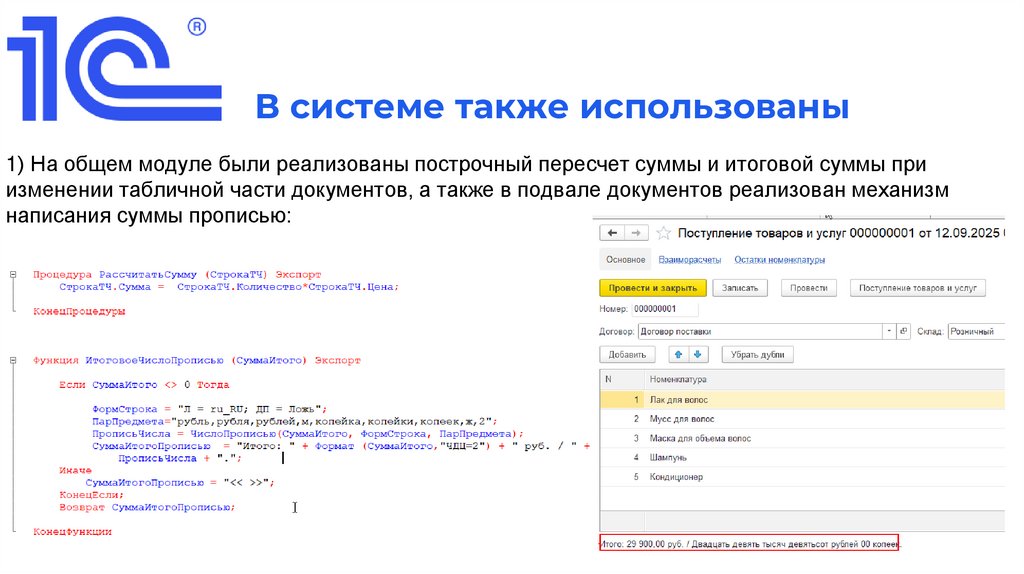Screen dimensions: 1024x574
Task: Click the Итого summary text in footer
Action: click(749, 543)
